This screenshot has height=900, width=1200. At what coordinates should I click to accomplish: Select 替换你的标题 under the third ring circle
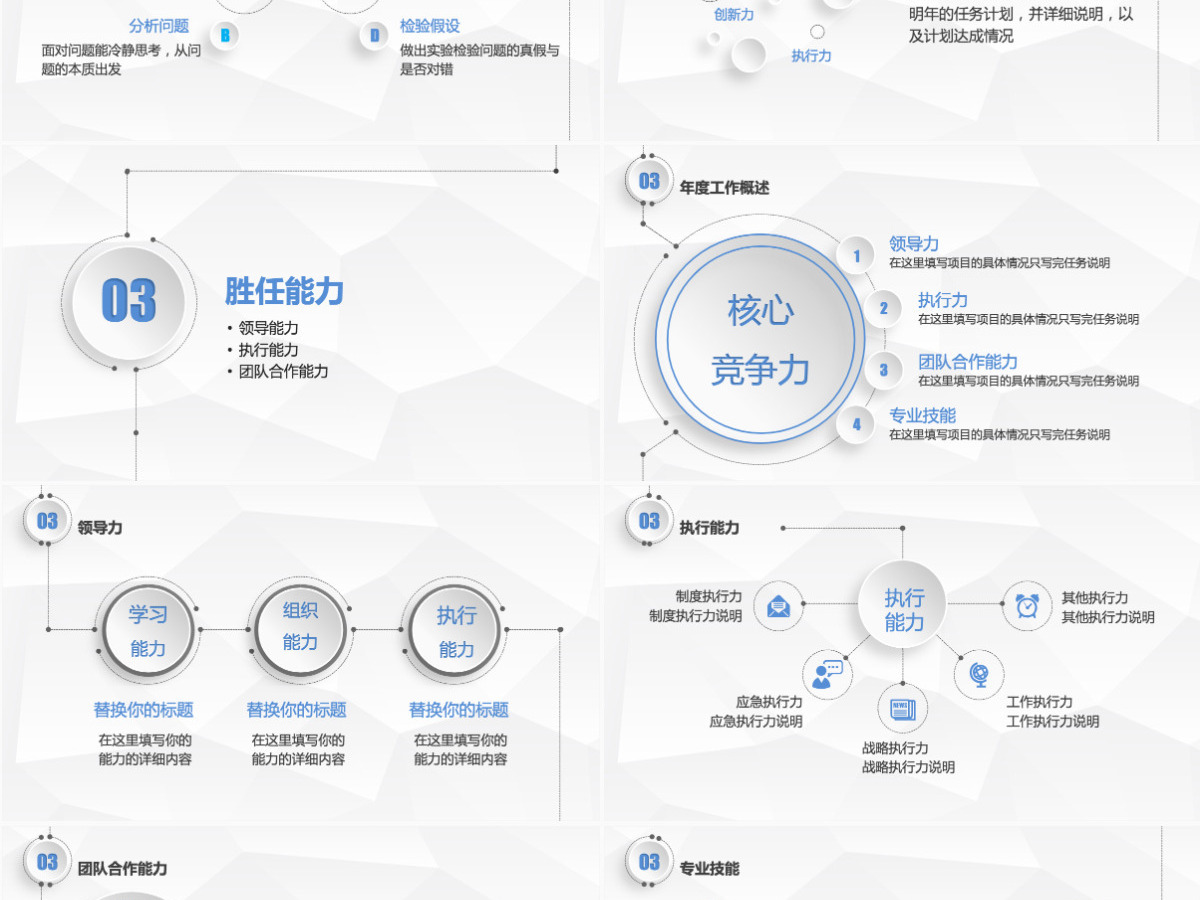pyautogui.click(x=459, y=710)
